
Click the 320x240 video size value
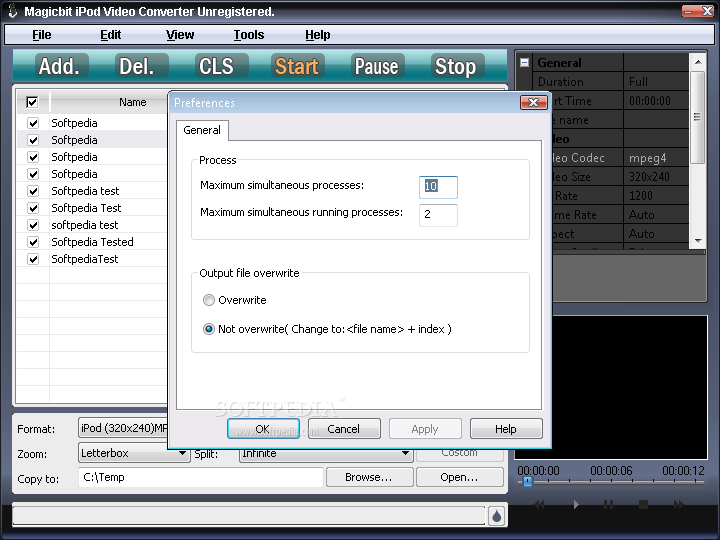pyautogui.click(x=649, y=177)
